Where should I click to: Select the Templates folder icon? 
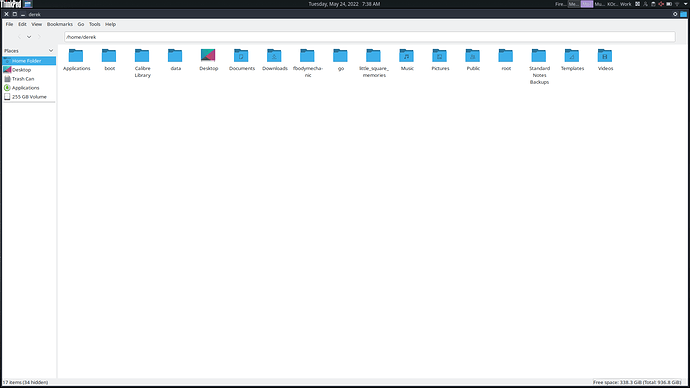[572, 56]
